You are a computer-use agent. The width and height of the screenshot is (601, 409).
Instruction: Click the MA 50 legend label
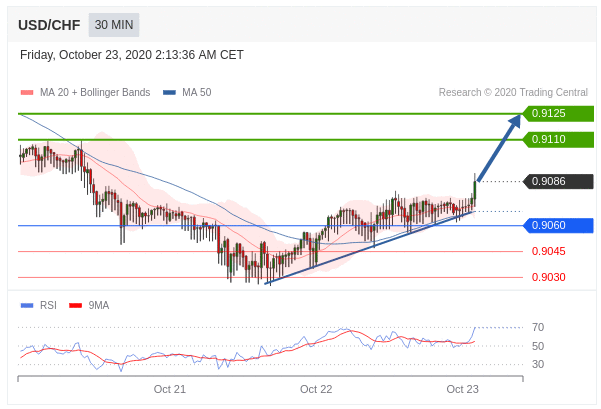197,92
